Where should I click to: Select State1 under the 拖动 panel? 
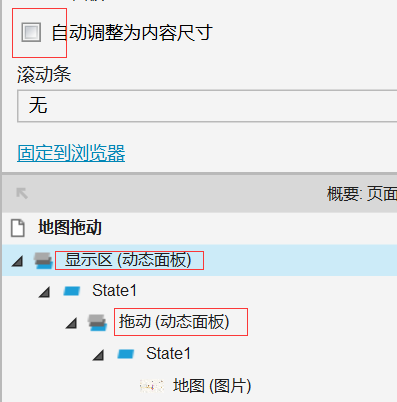tap(169, 353)
